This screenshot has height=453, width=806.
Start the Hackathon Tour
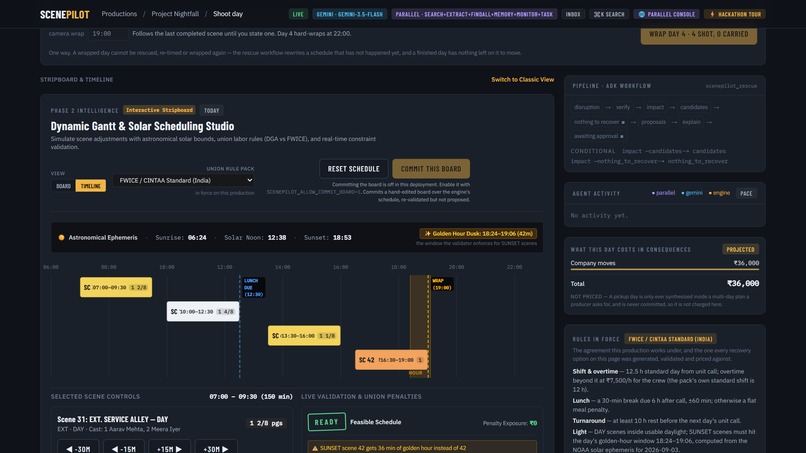(x=735, y=14)
